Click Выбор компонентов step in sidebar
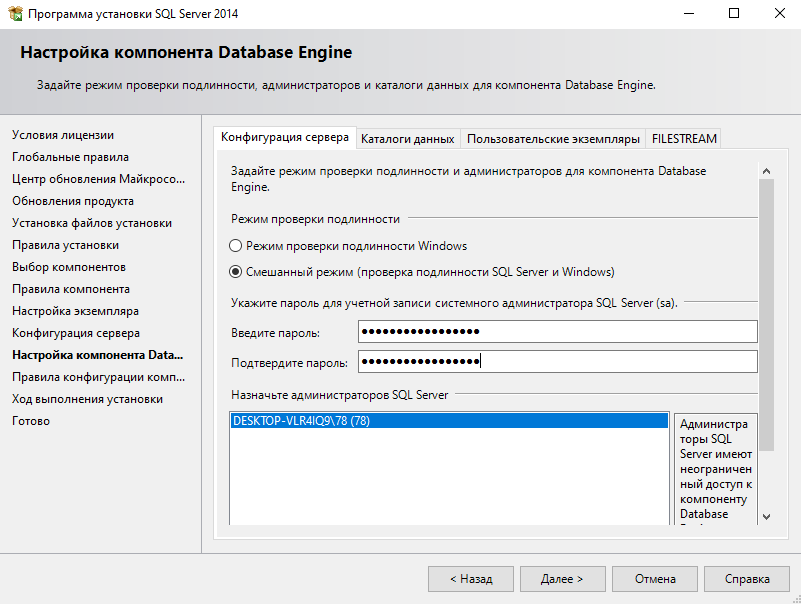This screenshot has height=604, width=801. (x=69, y=267)
